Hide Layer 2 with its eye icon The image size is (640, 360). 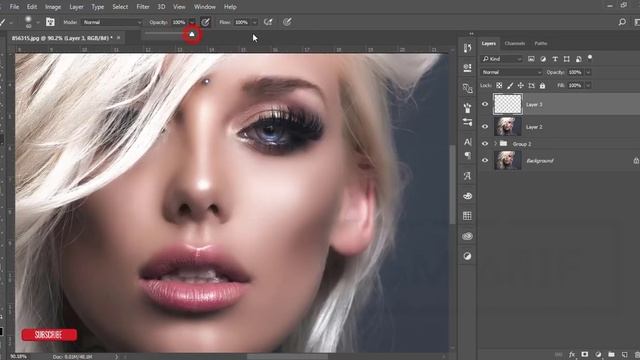[x=485, y=127]
